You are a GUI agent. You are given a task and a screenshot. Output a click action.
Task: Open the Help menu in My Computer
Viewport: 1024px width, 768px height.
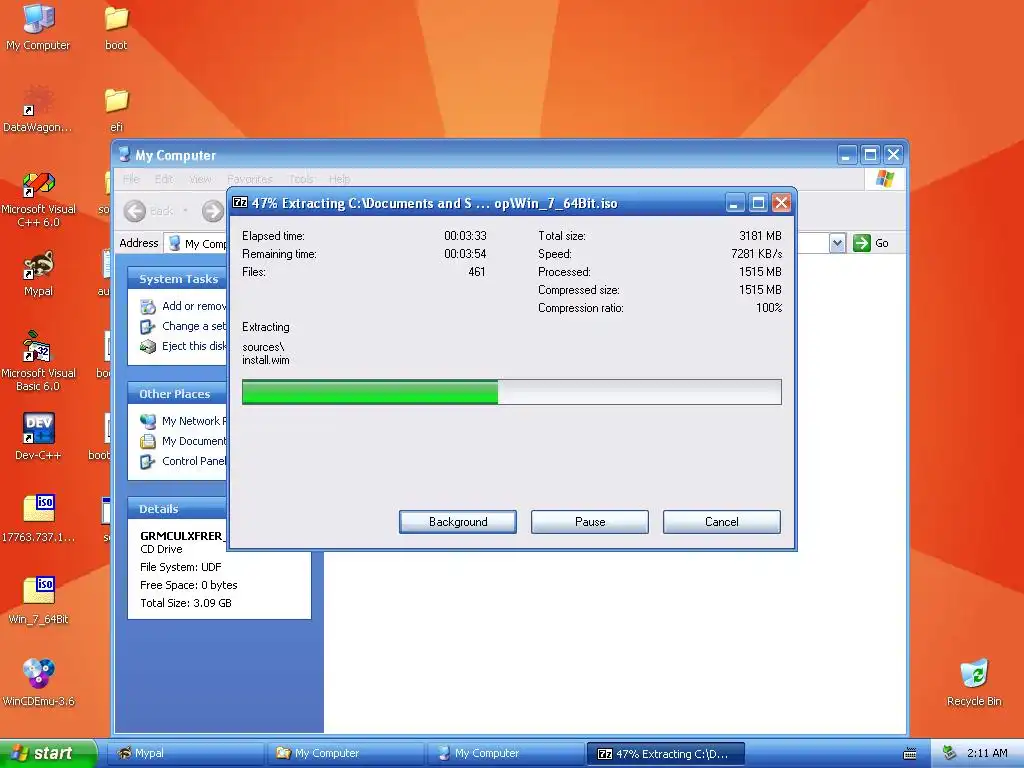(x=340, y=179)
